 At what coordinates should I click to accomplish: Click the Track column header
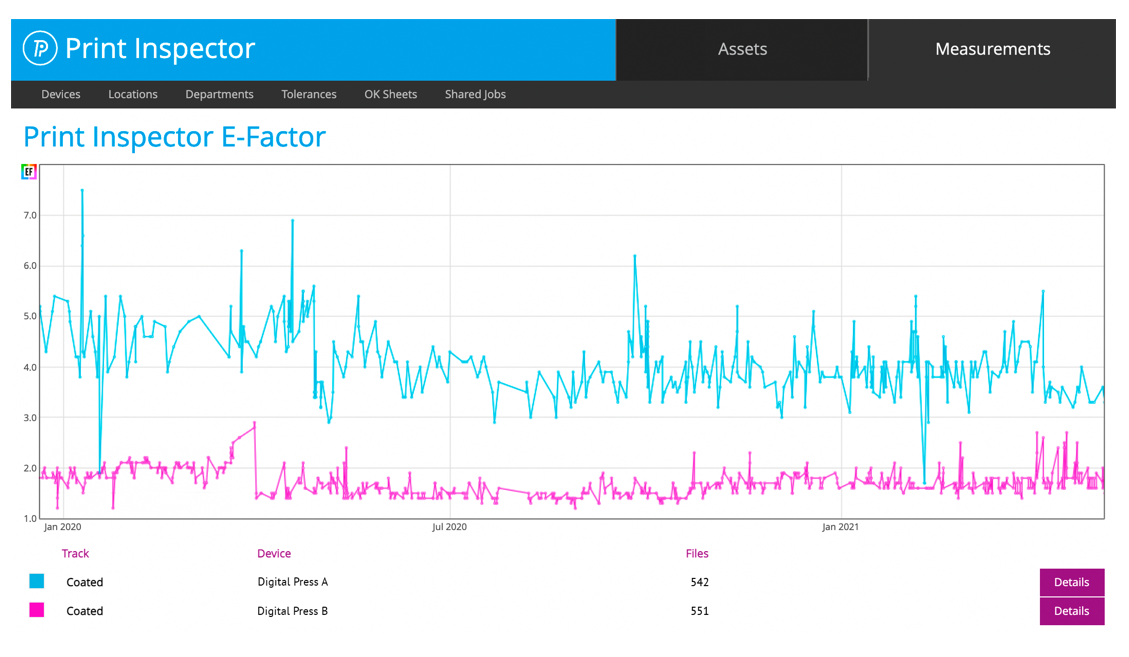[x=75, y=553]
